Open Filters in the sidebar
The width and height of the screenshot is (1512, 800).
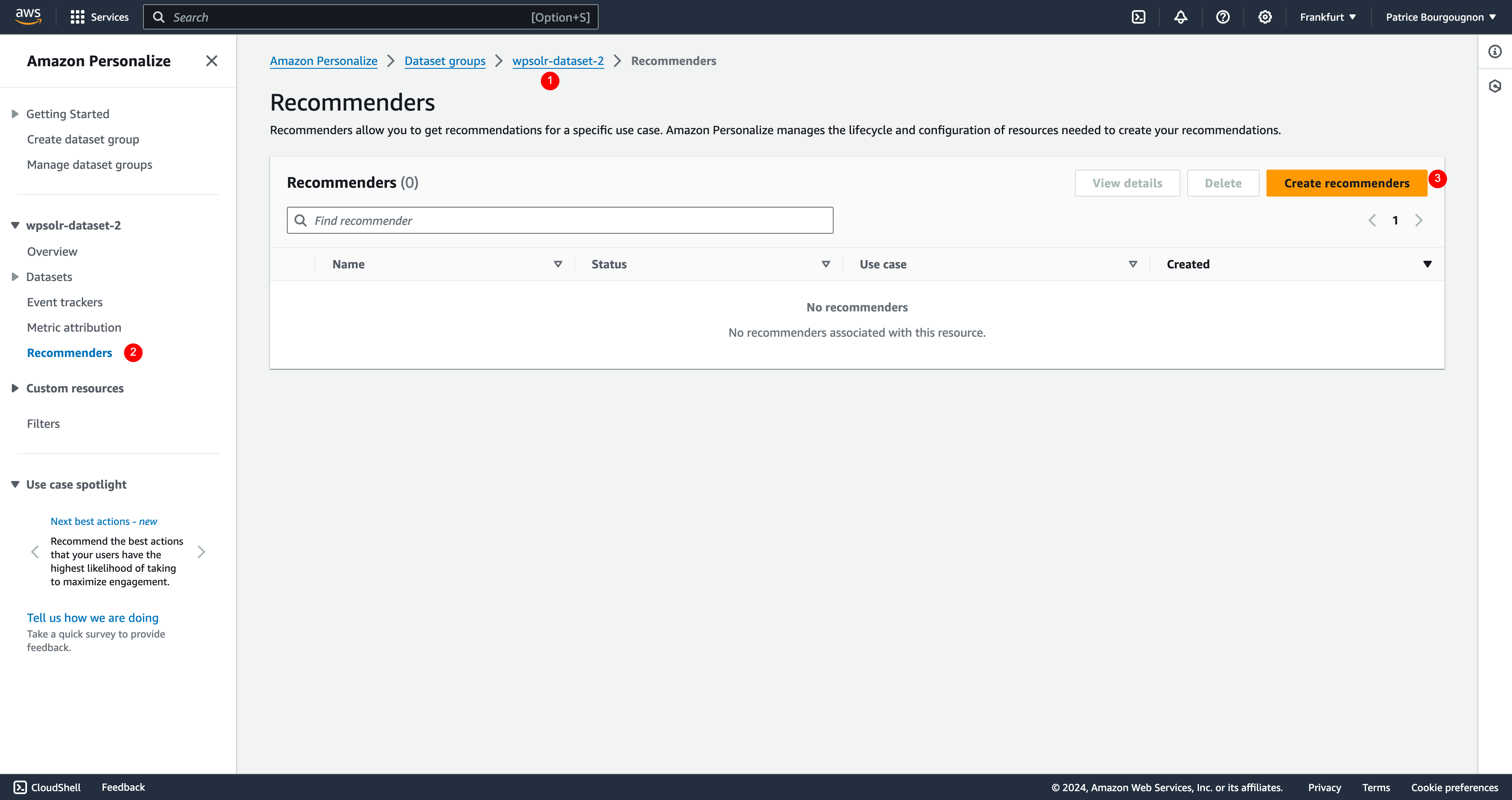pyautogui.click(x=43, y=423)
